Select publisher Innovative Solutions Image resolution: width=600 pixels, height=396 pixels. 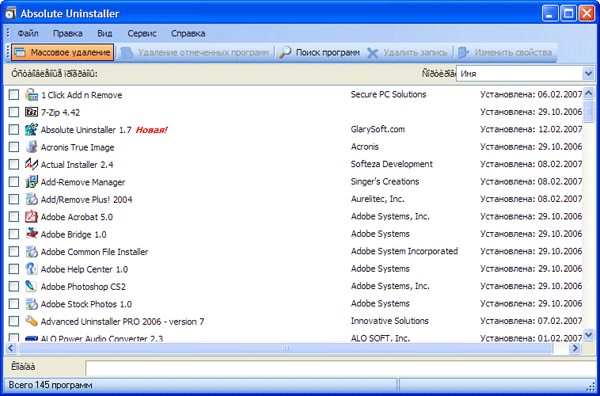pyautogui.click(x=390, y=321)
